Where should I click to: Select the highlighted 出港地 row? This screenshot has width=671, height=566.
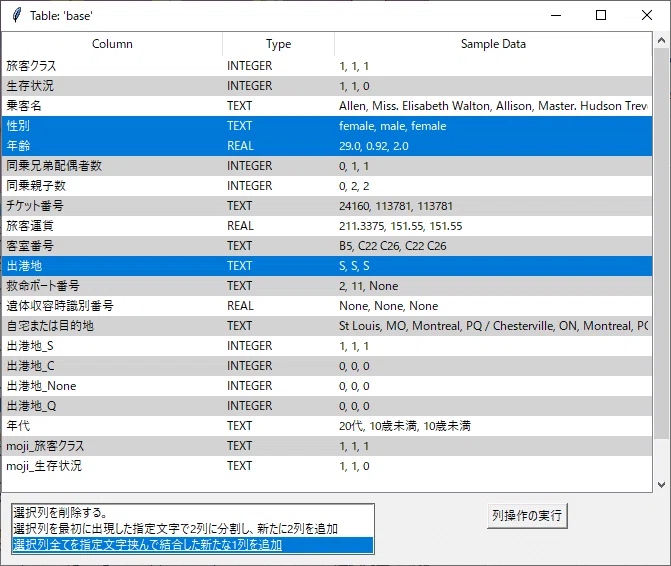(327, 266)
